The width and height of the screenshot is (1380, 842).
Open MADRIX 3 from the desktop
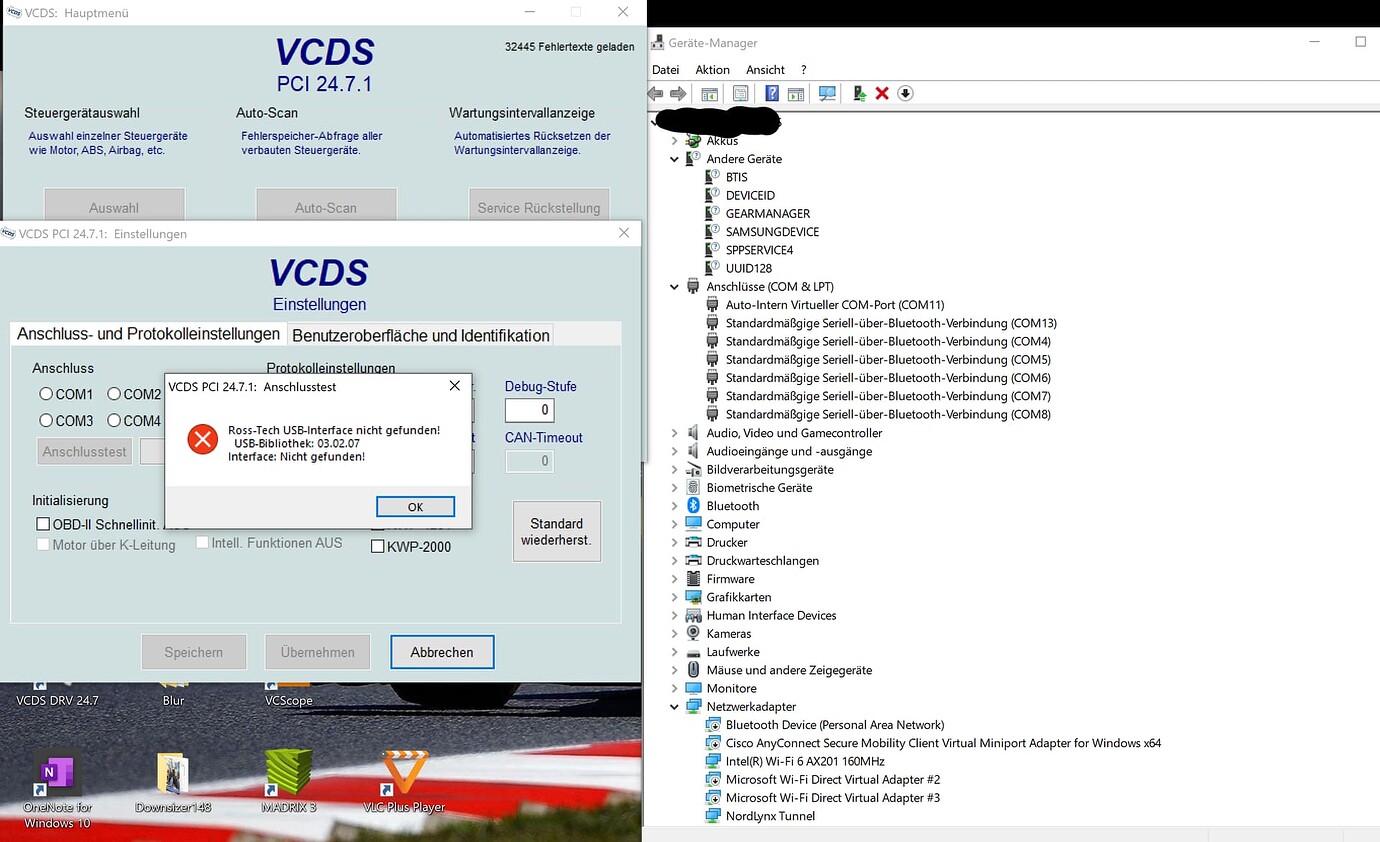288,782
